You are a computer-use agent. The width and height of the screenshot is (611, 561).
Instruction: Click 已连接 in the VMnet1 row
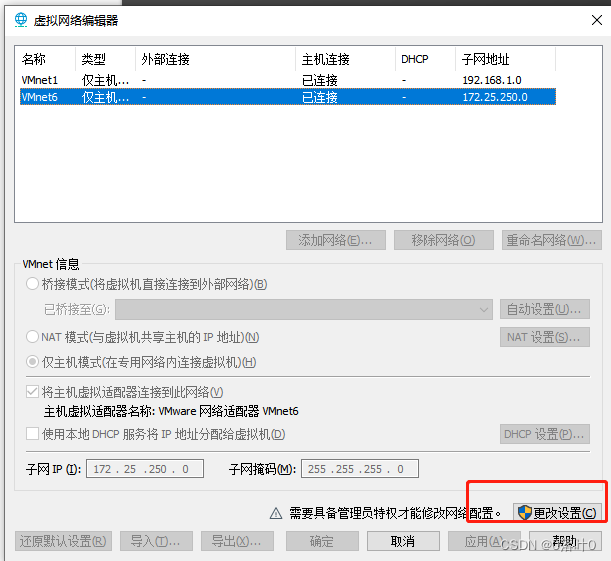[x=320, y=80]
